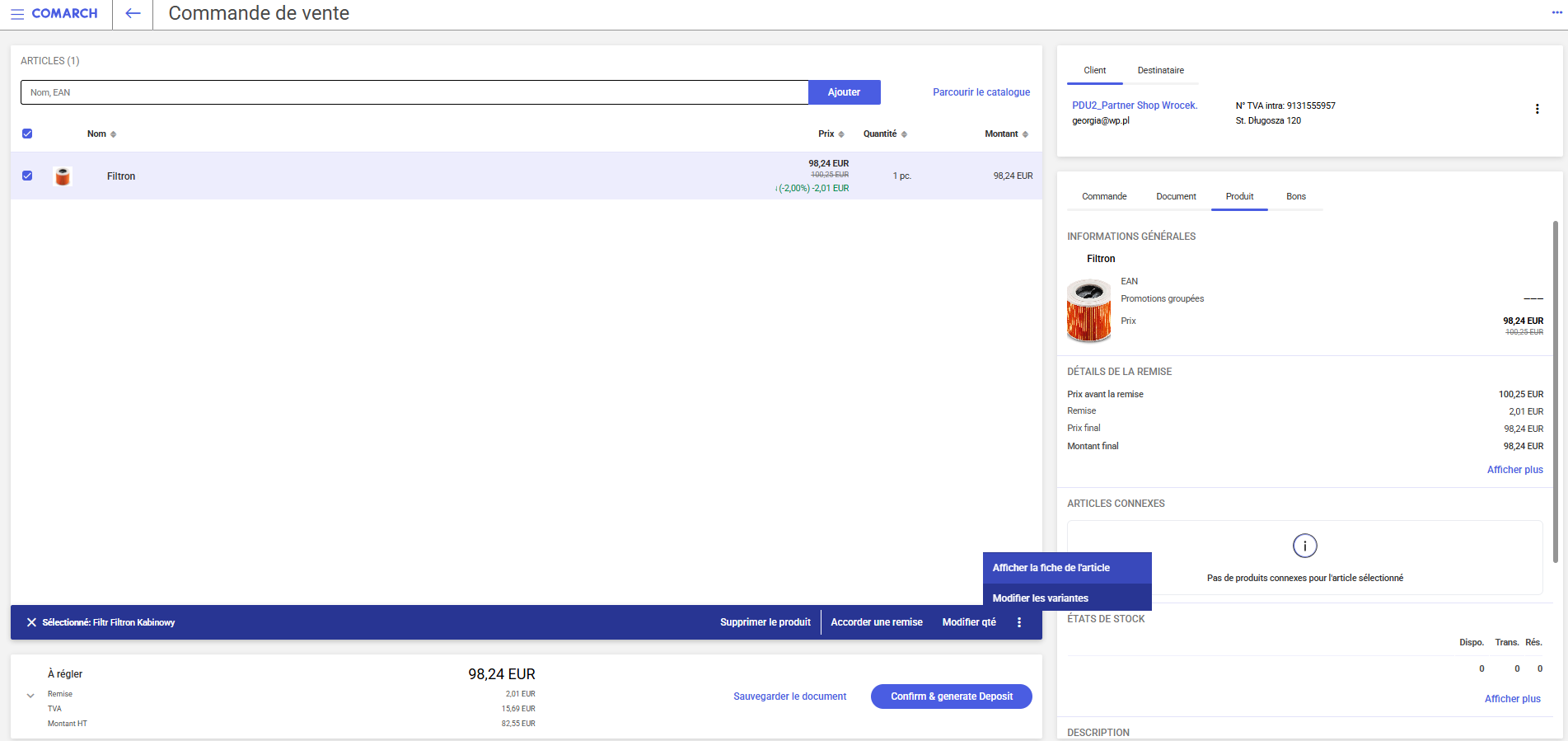Click the back arrow icon
Screen dimensions: 1568x741
pyautogui.click(x=133, y=14)
